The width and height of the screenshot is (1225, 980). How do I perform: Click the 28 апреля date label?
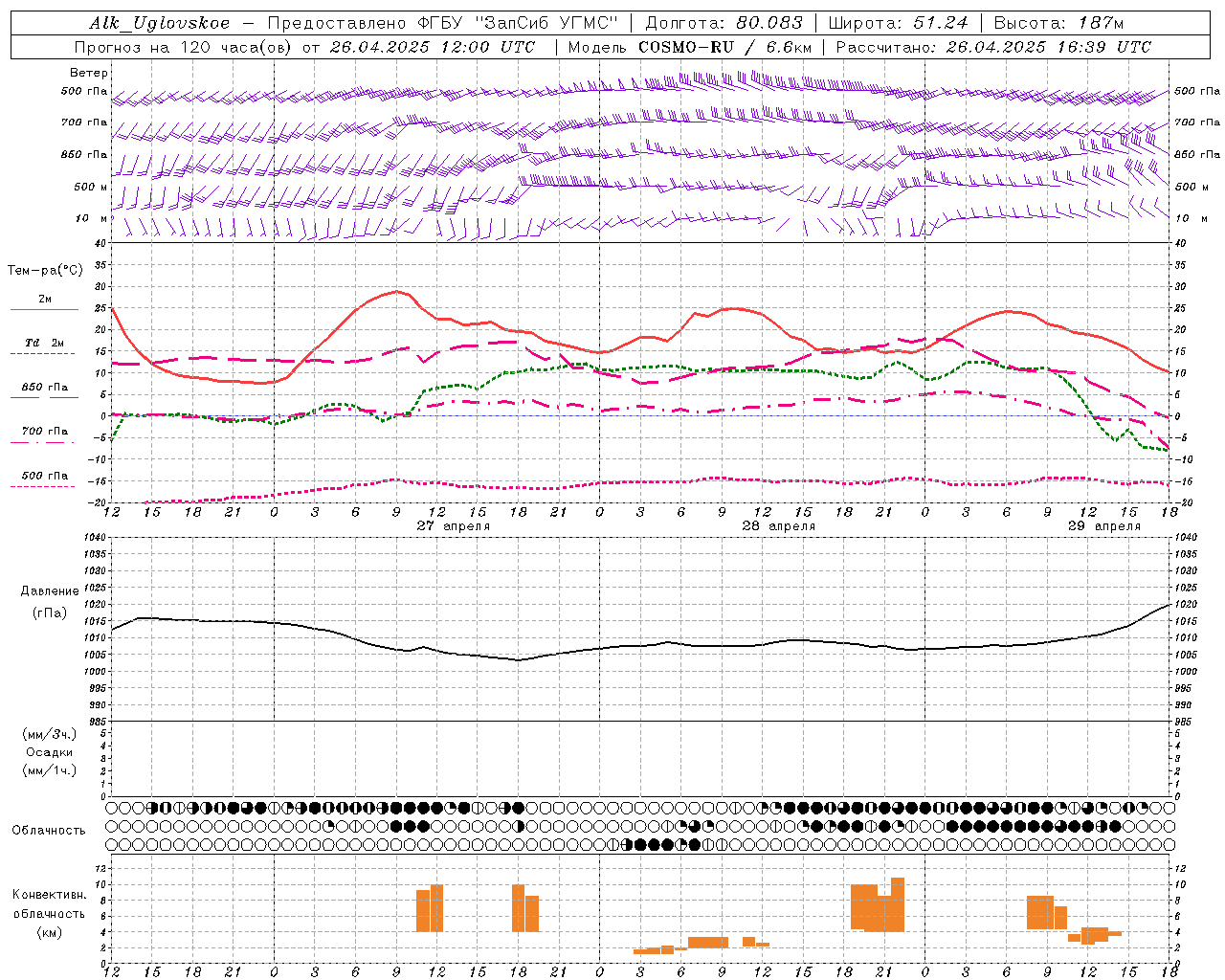[x=779, y=526]
